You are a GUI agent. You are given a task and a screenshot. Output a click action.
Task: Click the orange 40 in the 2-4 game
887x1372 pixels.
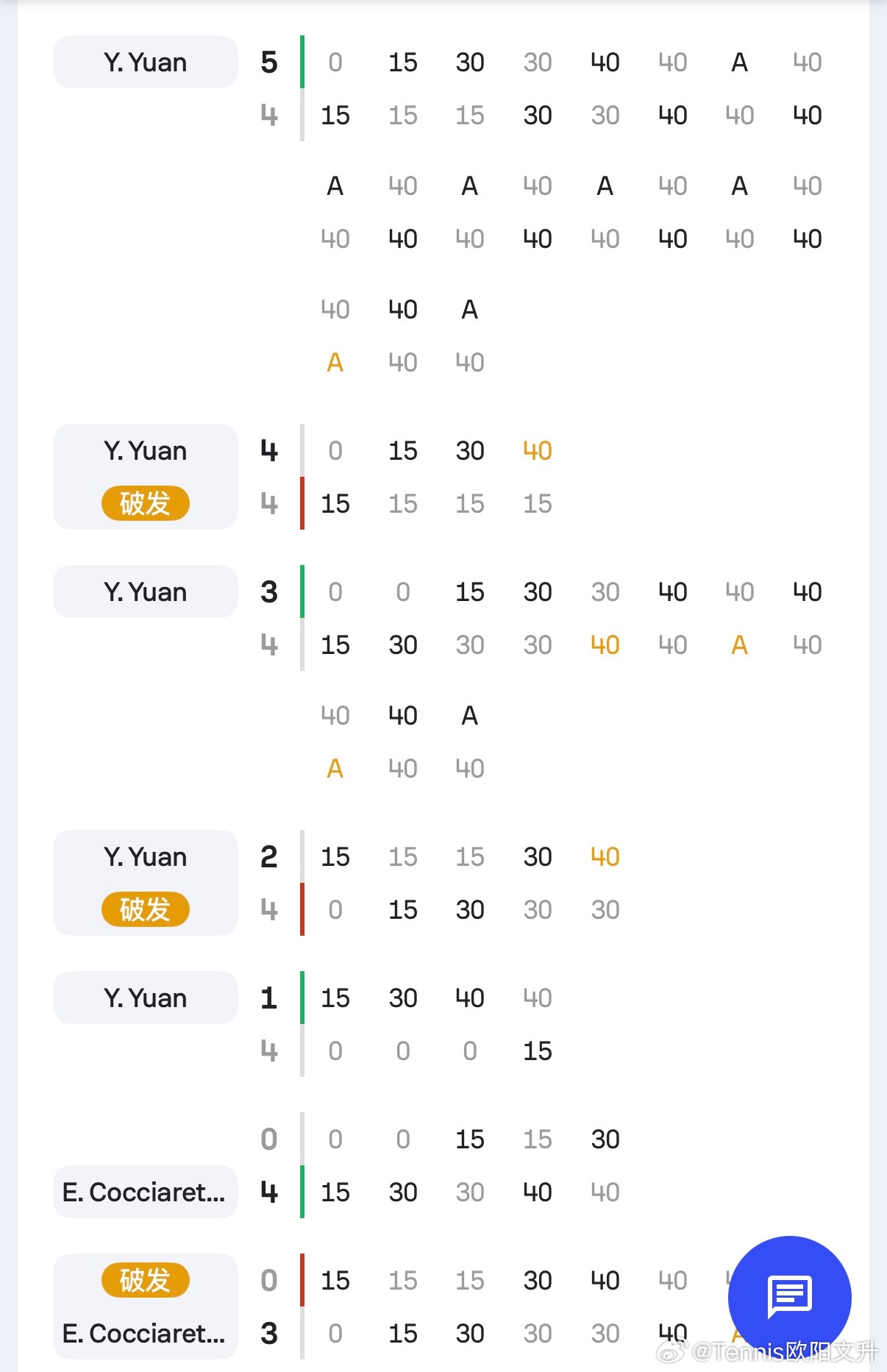point(605,857)
